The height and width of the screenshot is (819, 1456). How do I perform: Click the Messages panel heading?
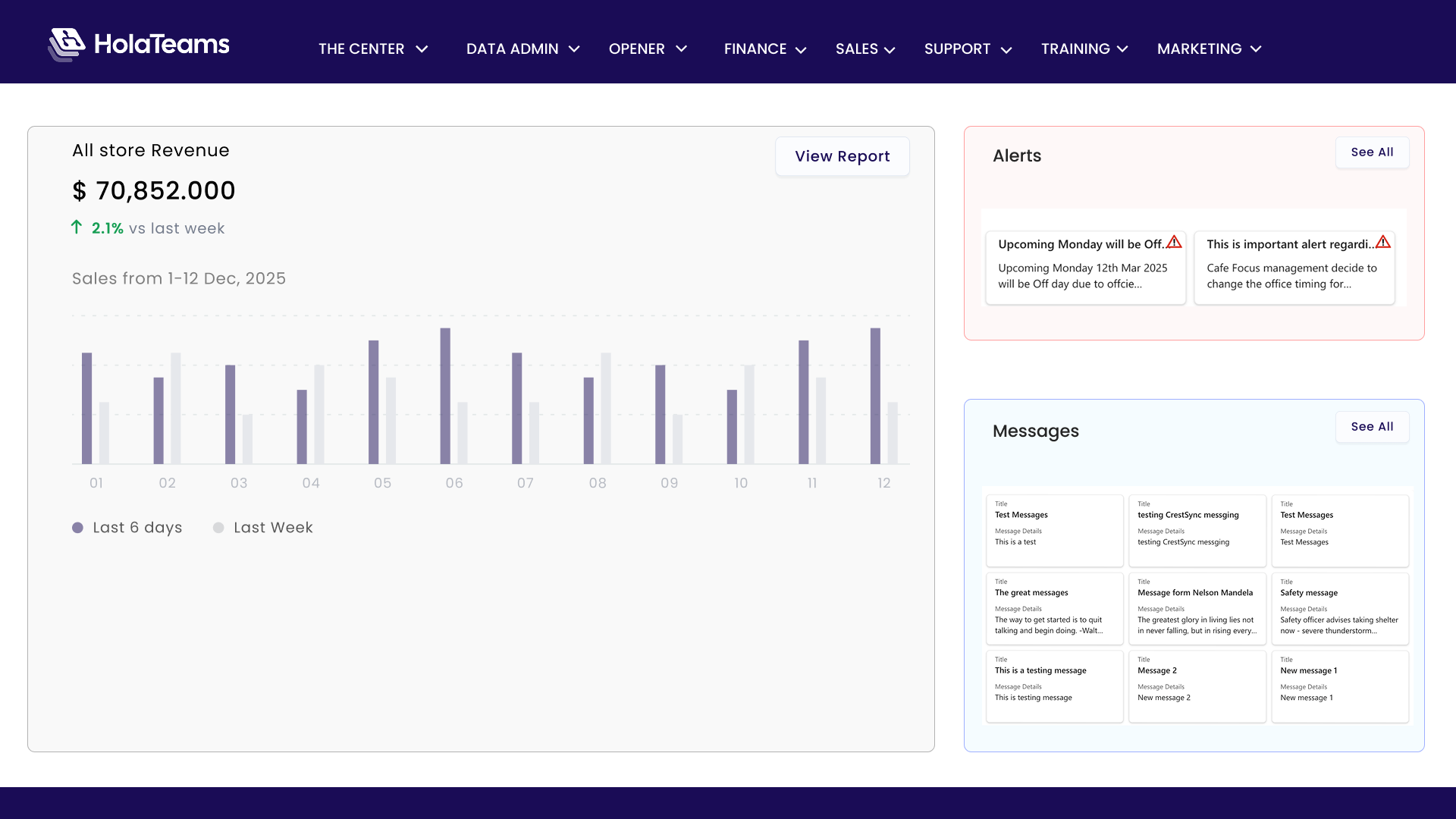click(1035, 431)
